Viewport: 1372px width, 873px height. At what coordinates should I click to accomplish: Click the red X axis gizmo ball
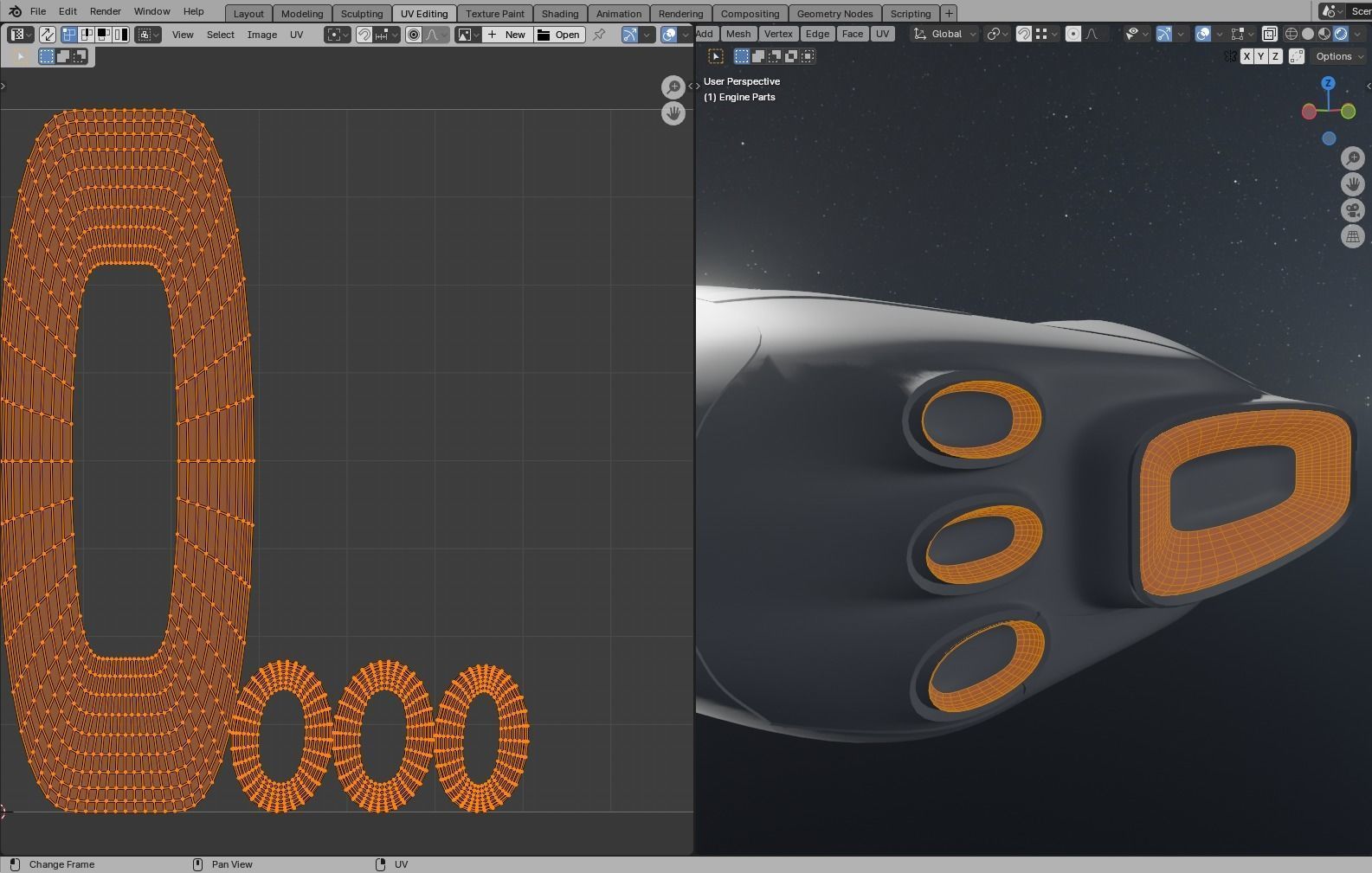(x=1309, y=111)
